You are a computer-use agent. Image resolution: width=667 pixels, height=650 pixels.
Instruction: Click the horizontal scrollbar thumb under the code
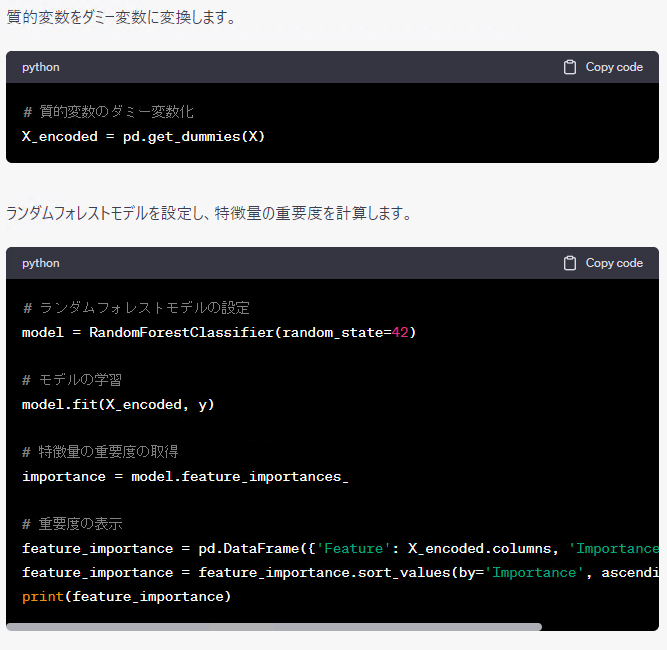[274, 627]
